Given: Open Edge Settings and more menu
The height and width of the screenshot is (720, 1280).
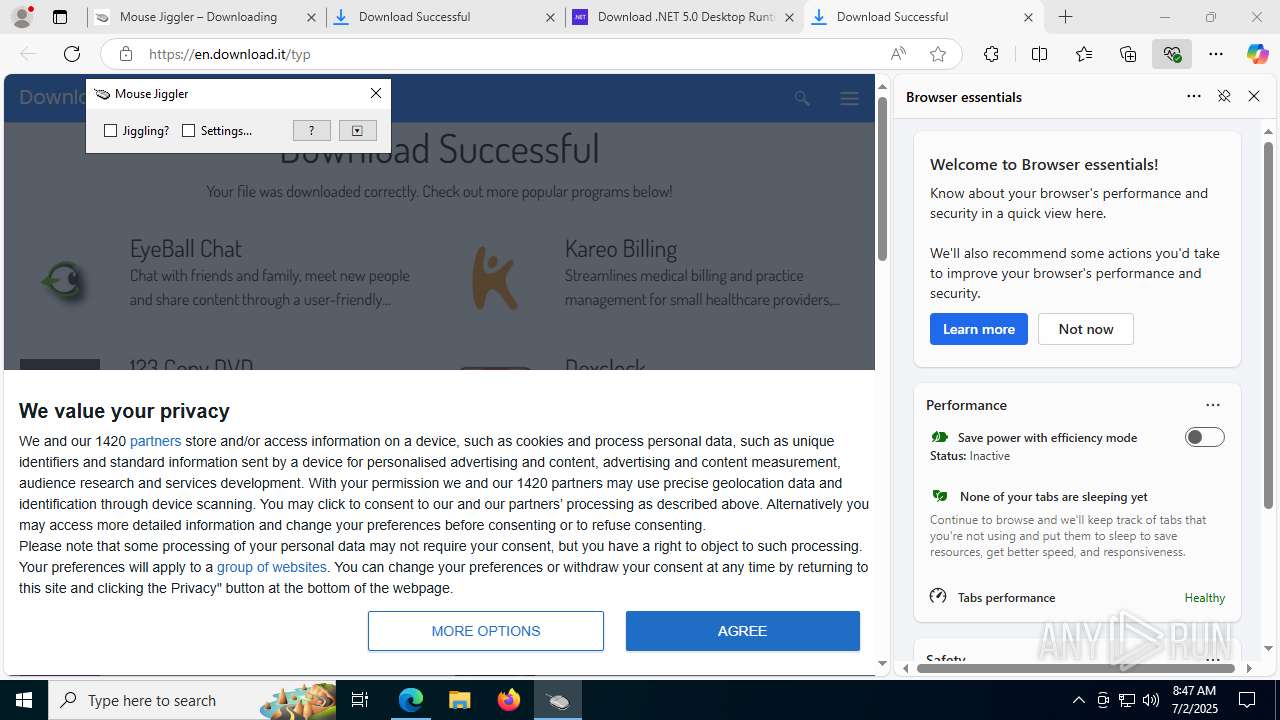Looking at the screenshot, I should (x=1216, y=54).
